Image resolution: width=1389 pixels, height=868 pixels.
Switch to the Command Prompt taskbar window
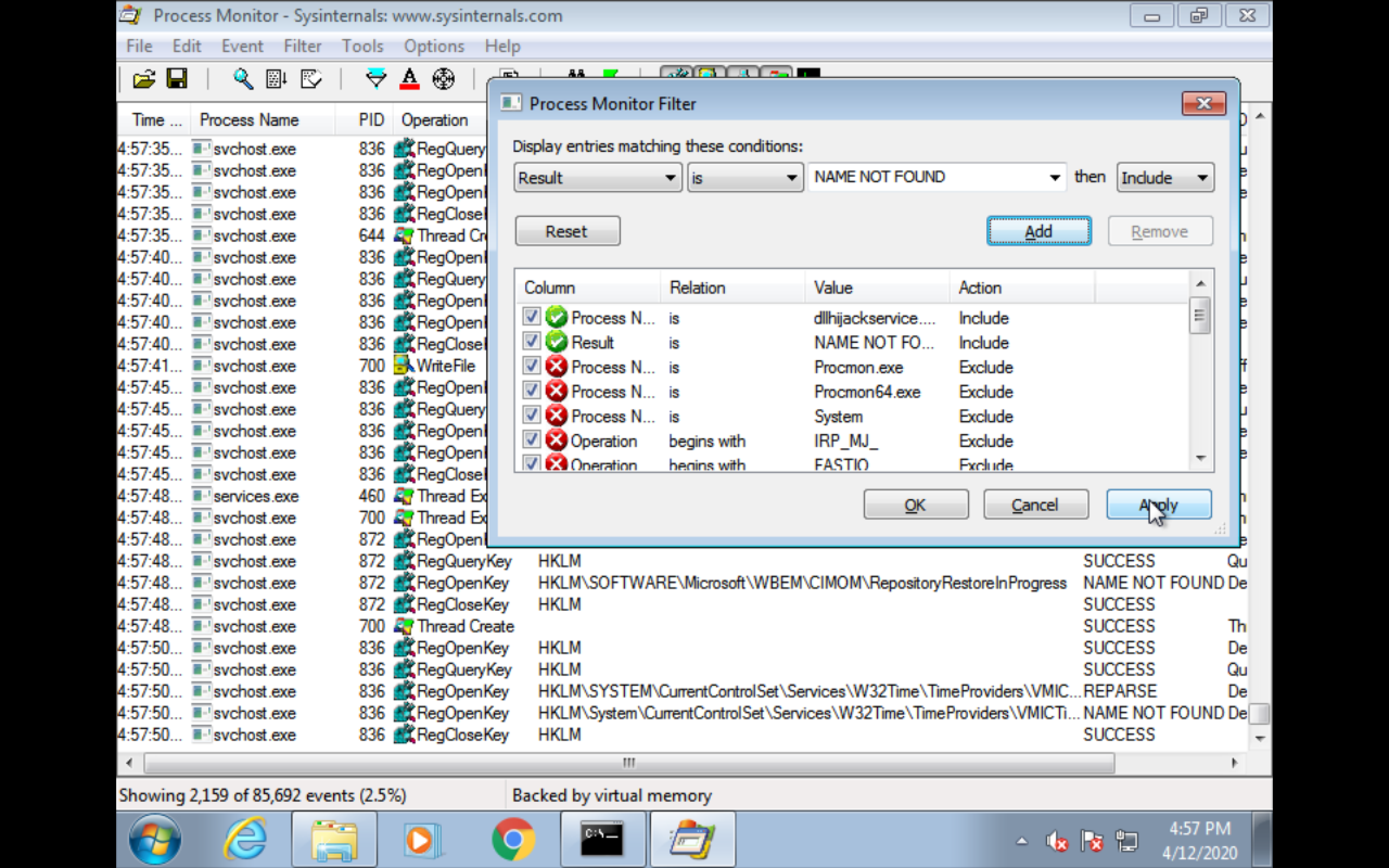click(603, 839)
